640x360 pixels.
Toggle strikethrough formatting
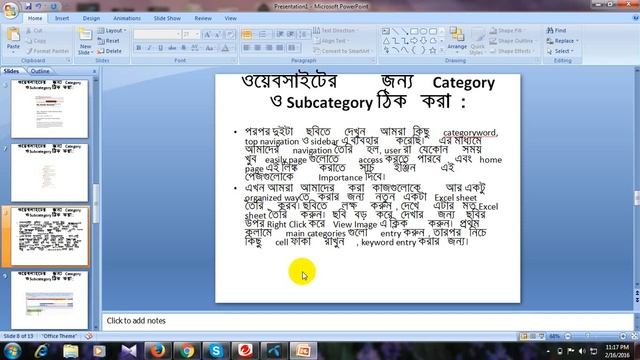[172, 48]
